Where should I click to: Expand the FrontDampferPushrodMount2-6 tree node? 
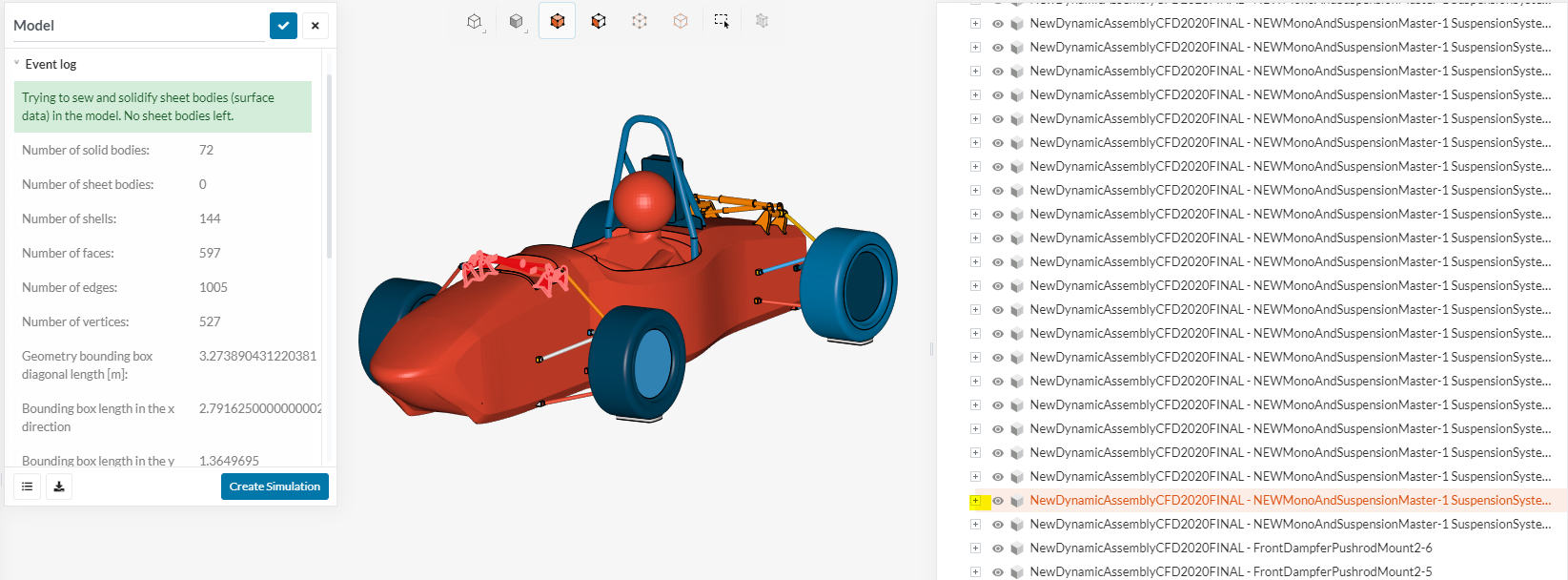[x=975, y=549]
